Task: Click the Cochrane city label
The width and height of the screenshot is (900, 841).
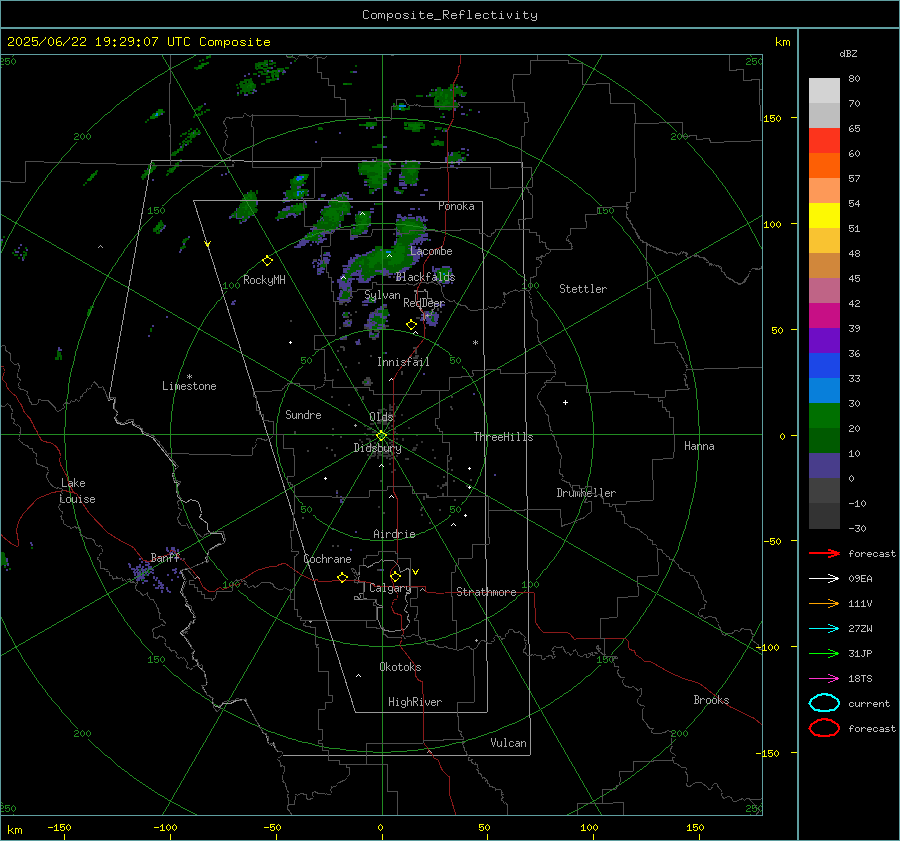Action: [x=327, y=559]
